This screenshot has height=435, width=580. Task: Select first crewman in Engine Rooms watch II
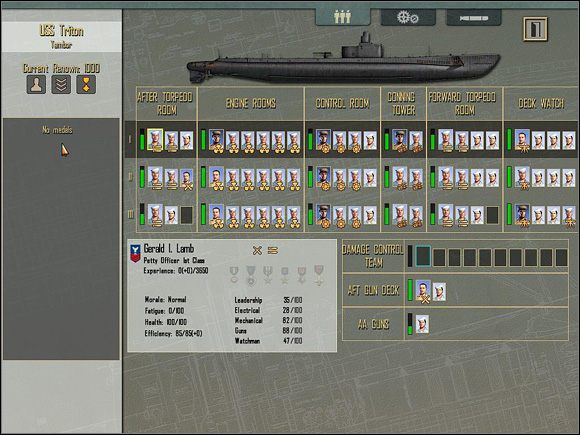216,178
